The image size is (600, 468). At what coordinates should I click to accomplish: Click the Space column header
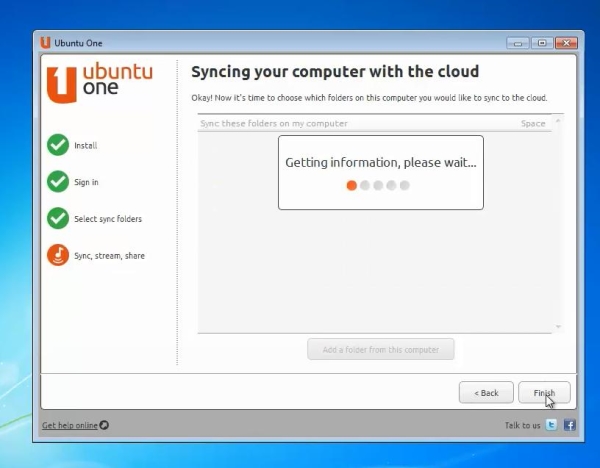pyautogui.click(x=533, y=124)
